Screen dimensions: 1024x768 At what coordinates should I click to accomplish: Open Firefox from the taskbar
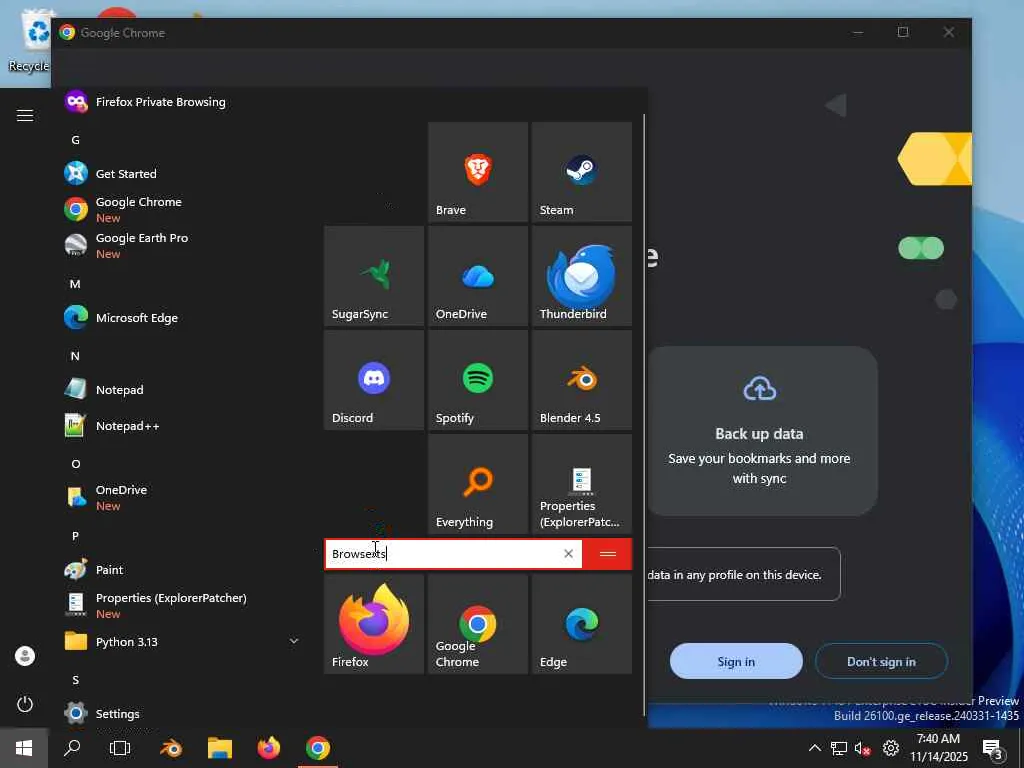coord(268,748)
